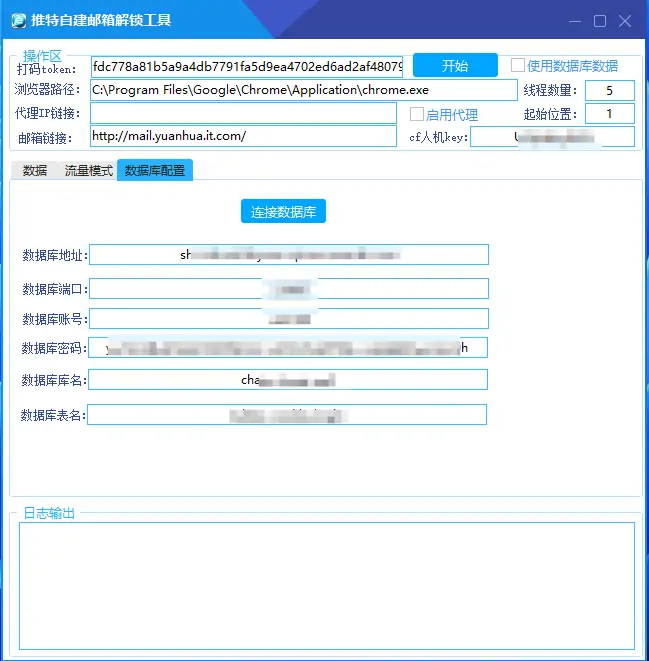Click the 数据库账号: label

pos(55,319)
